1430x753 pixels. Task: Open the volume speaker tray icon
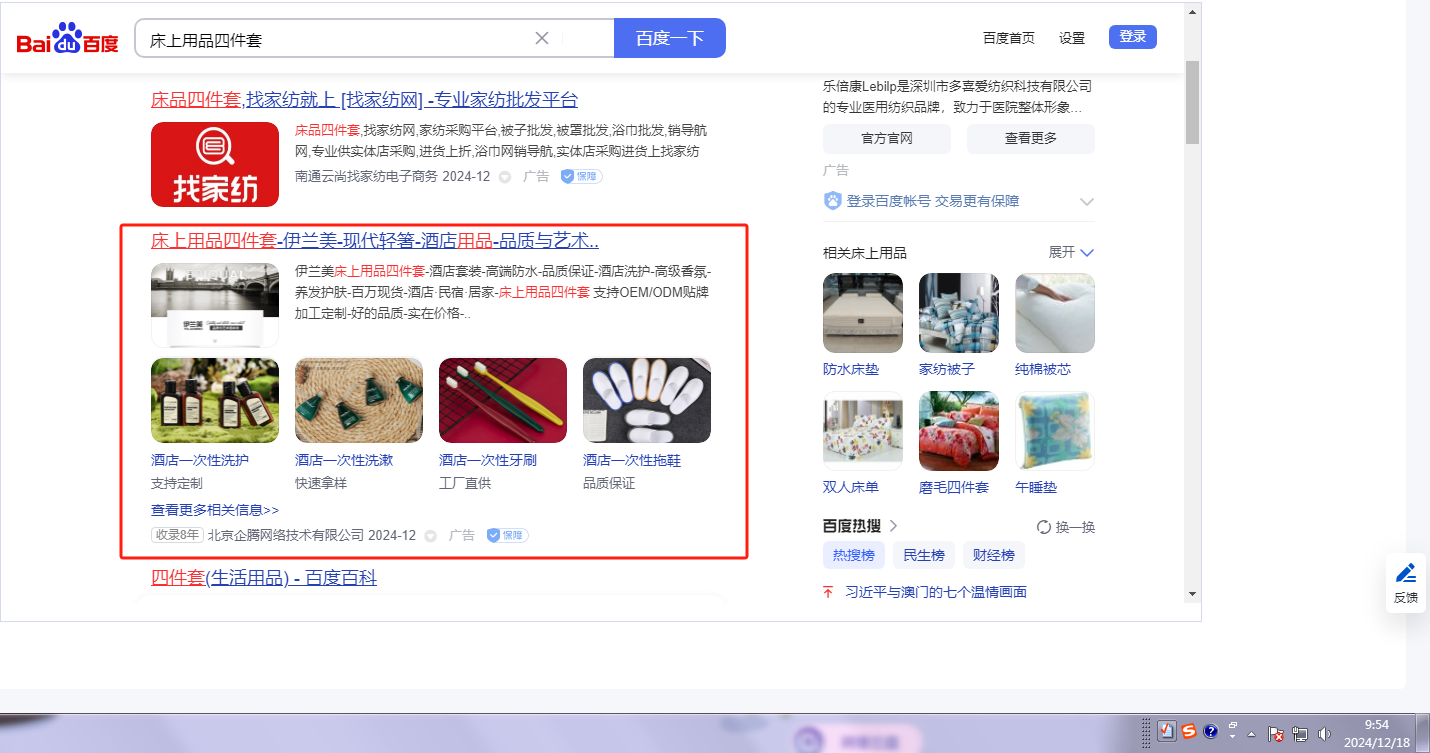pos(1325,733)
